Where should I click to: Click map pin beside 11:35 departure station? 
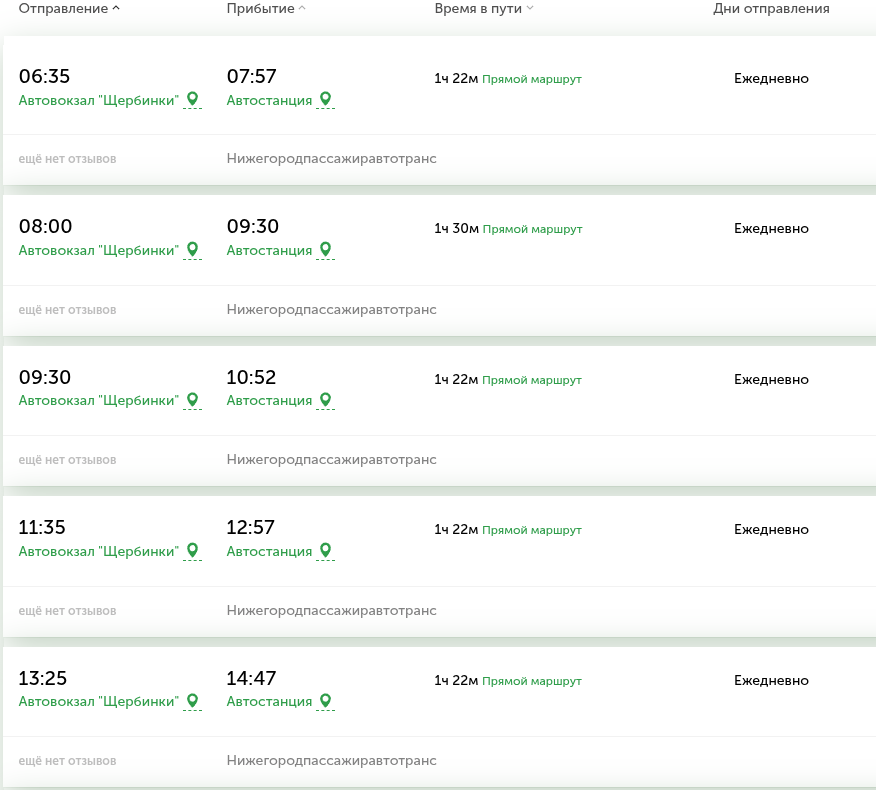(x=193, y=550)
